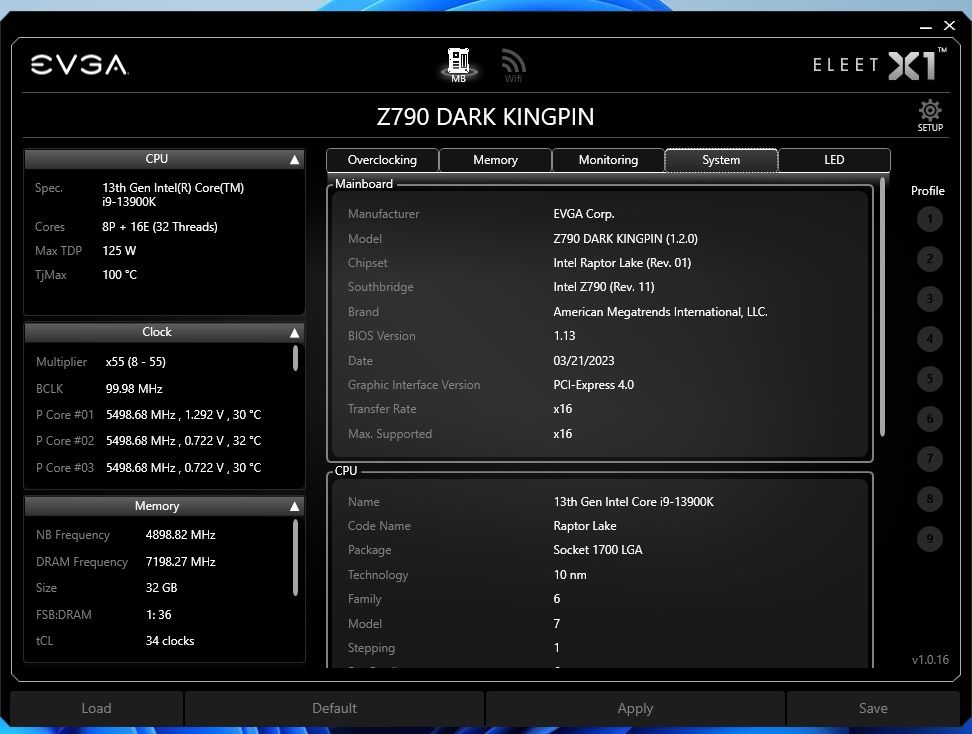Collapse the Memory panel arrow

click(294, 506)
